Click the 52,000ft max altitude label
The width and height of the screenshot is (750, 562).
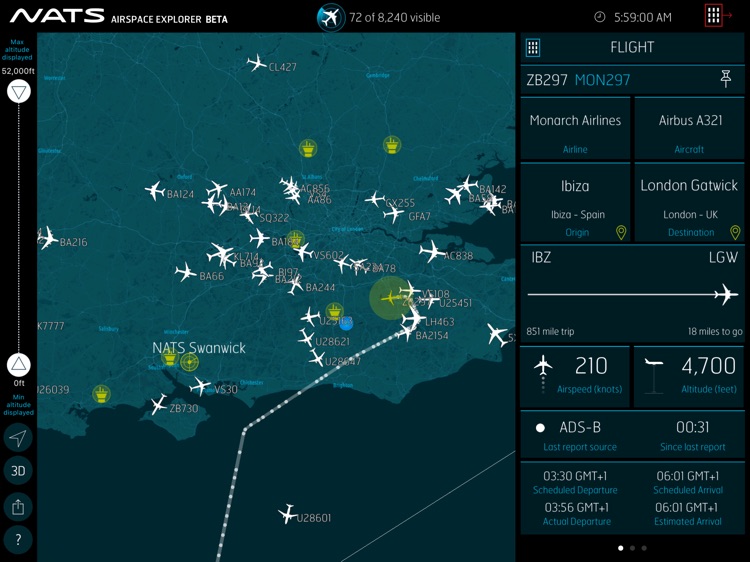(18, 71)
